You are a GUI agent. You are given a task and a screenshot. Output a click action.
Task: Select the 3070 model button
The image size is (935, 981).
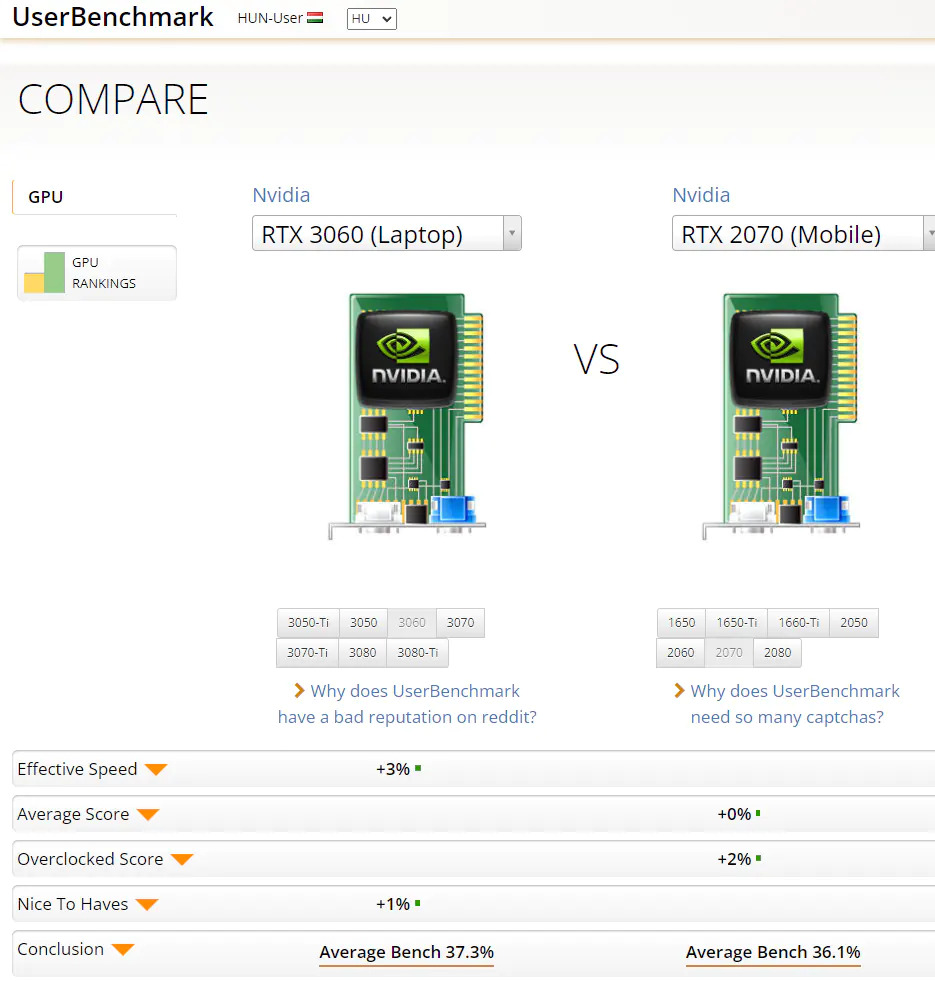click(x=461, y=623)
